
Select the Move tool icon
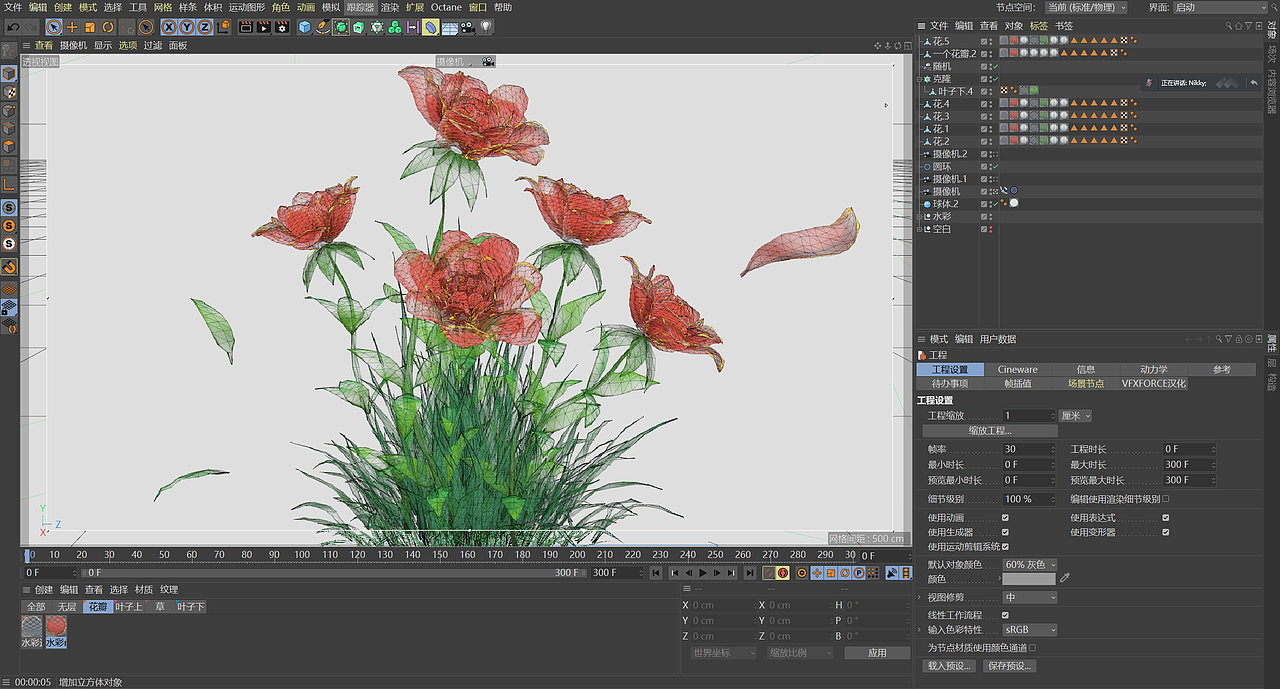click(72, 27)
